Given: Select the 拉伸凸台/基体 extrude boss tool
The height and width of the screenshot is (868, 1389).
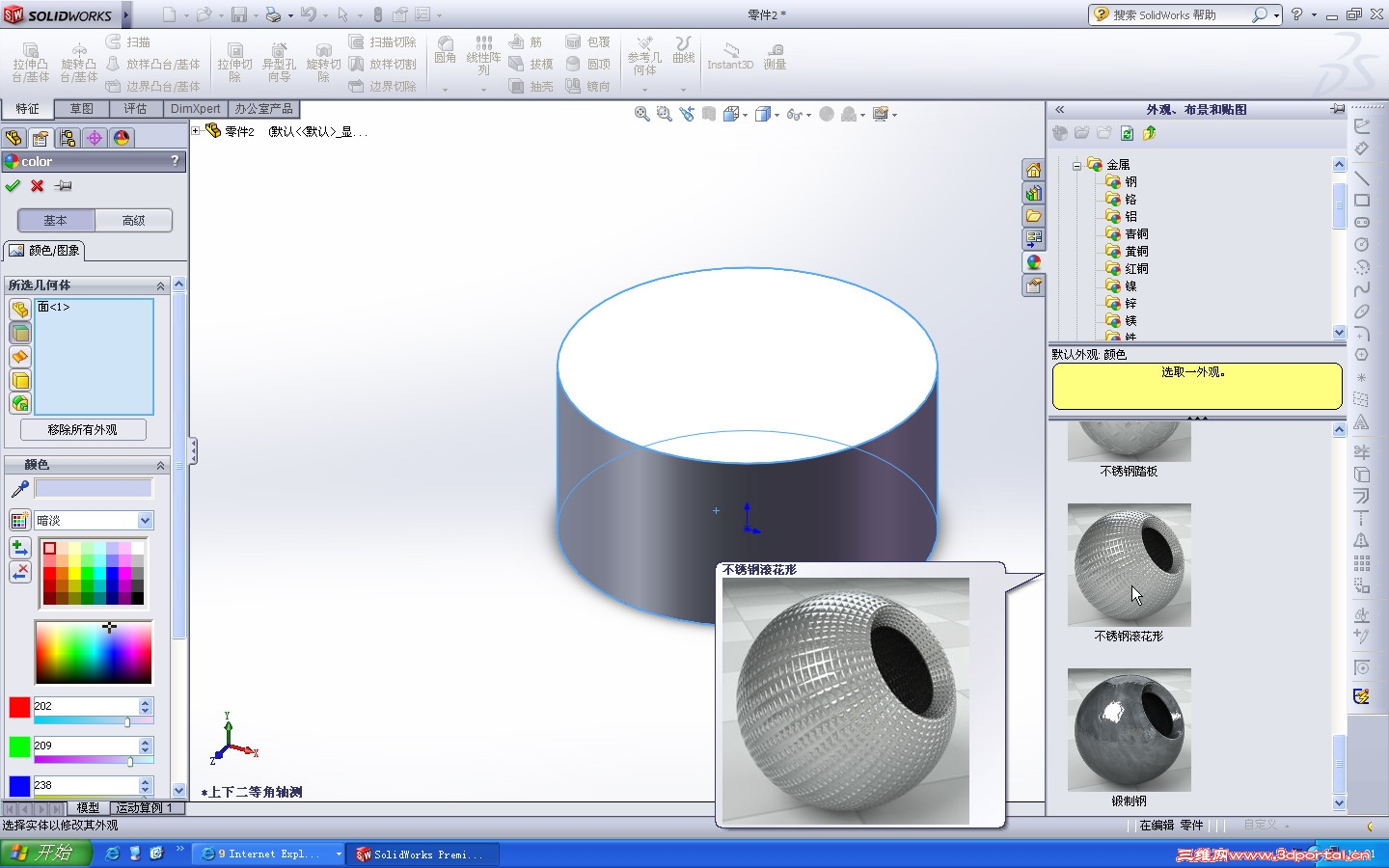Looking at the screenshot, I should (30, 61).
